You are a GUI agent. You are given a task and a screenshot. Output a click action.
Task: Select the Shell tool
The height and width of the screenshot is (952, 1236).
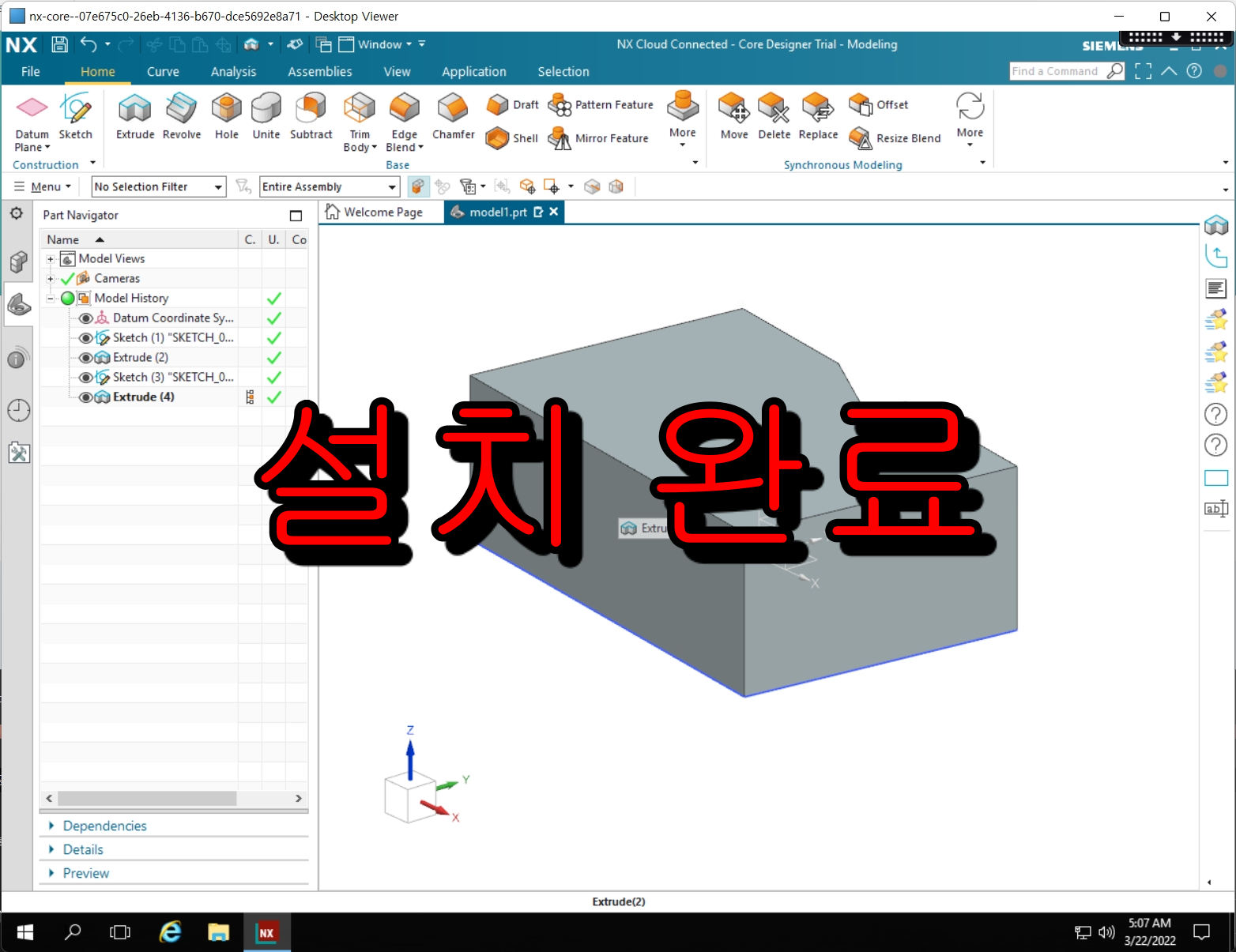tap(511, 138)
